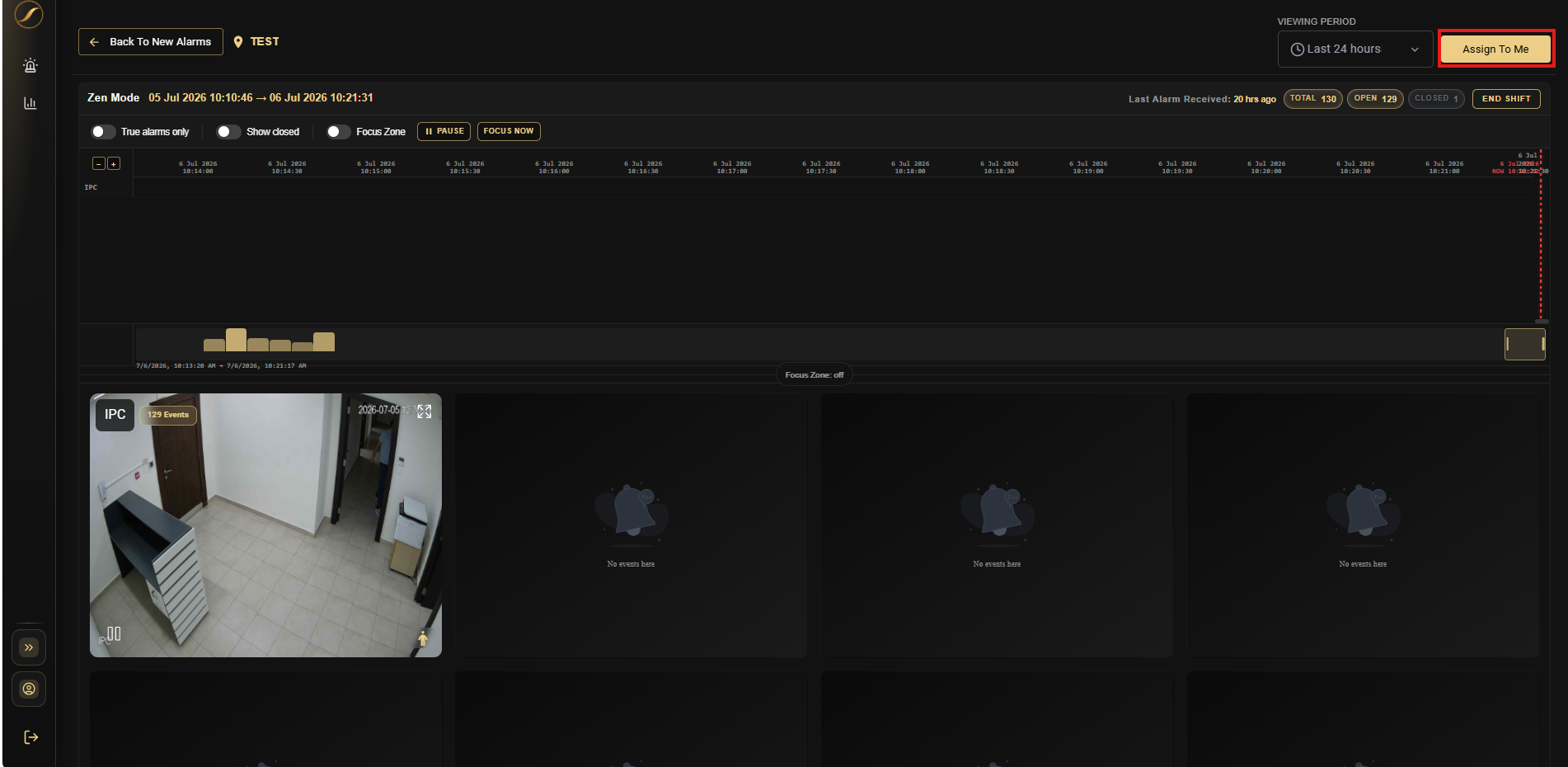Viewport: 1568px width, 767px height.
Task: Click the Last Alarm Received 20 hrs ago text
Action: point(1202,99)
